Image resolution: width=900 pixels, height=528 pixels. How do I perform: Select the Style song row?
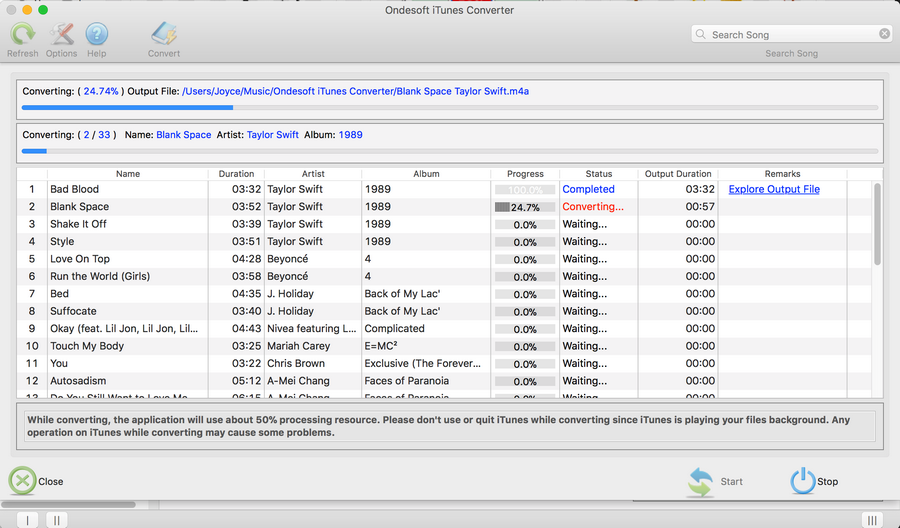click(444, 242)
